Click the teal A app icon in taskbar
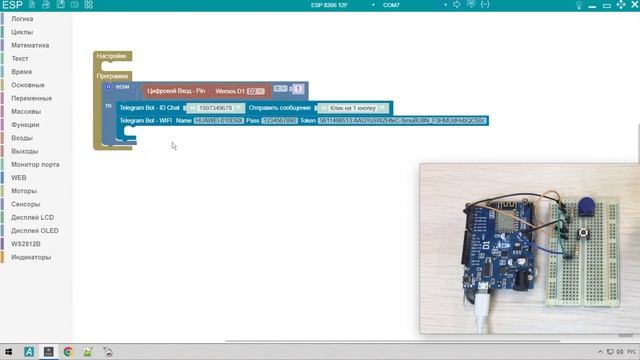The width and height of the screenshot is (640, 360). point(29,352)
